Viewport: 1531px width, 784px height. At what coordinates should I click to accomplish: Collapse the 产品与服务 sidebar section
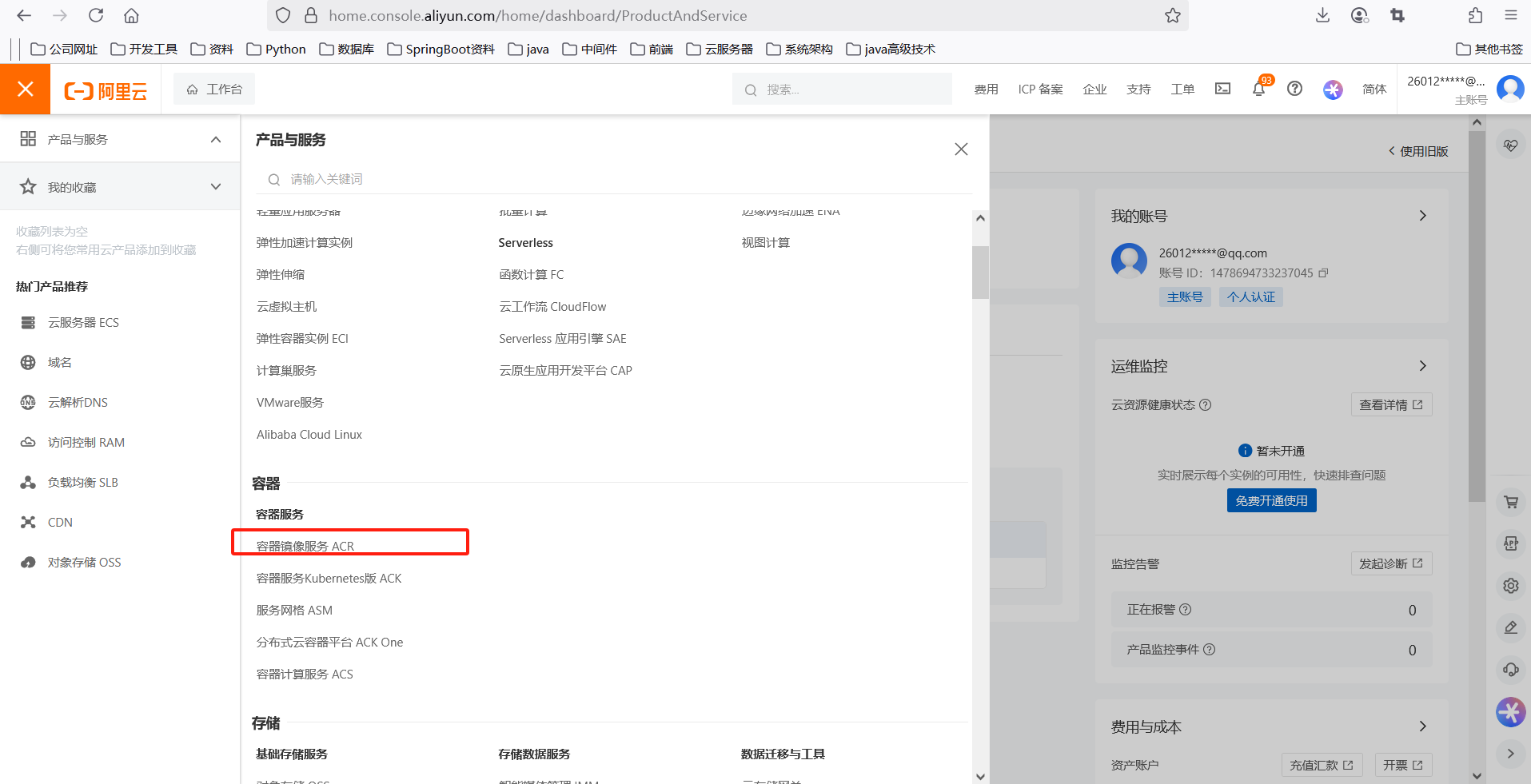point(216,139)
